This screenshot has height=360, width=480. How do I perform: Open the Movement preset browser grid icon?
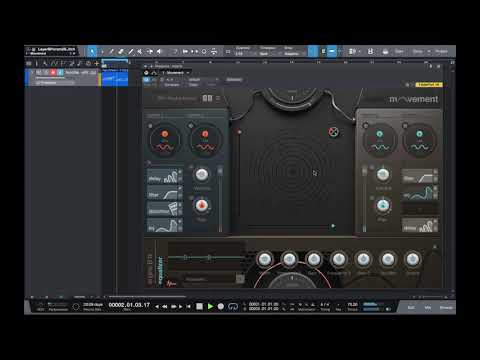(x=207, y=98)
